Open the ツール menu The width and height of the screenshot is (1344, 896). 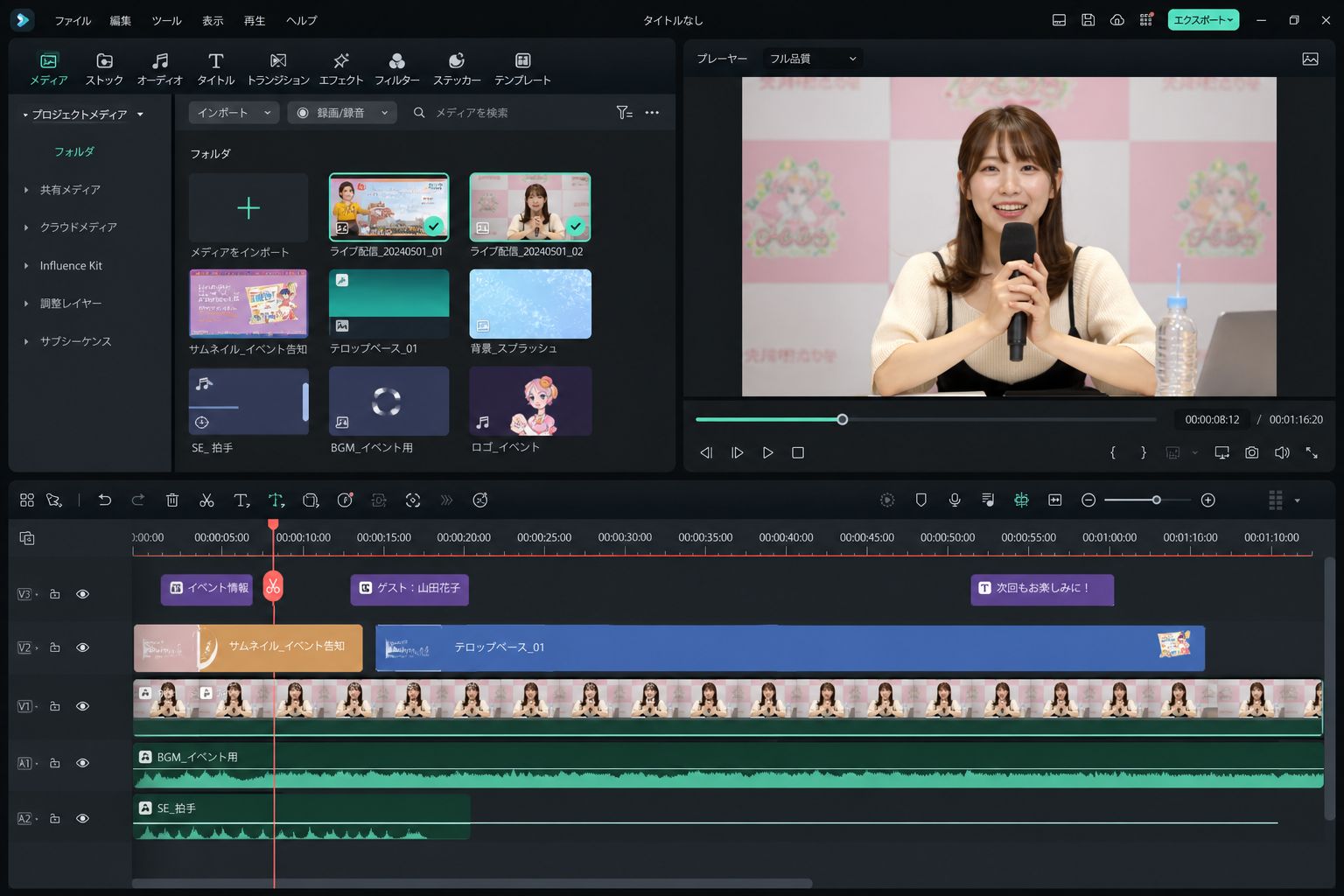166,20
